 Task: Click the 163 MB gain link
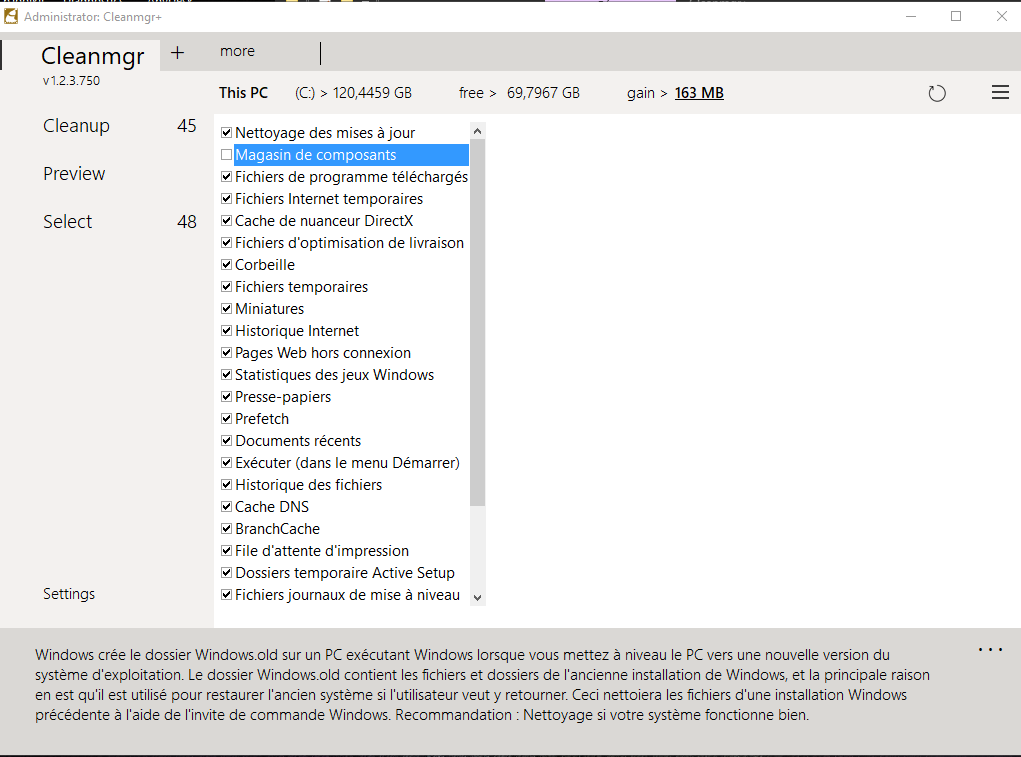tap(699, 93)
